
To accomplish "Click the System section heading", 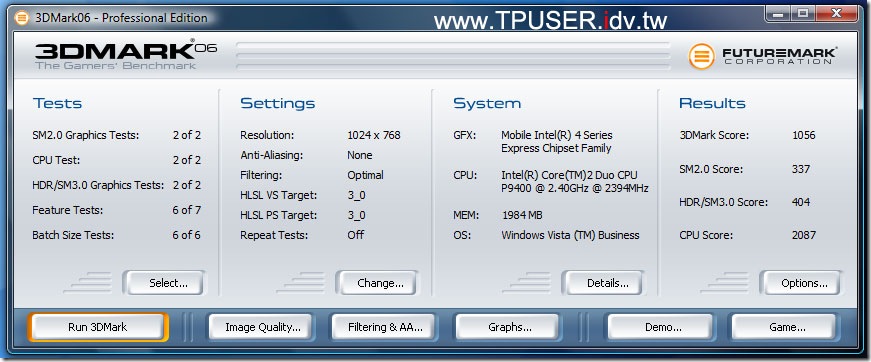I will coord(487,103).
